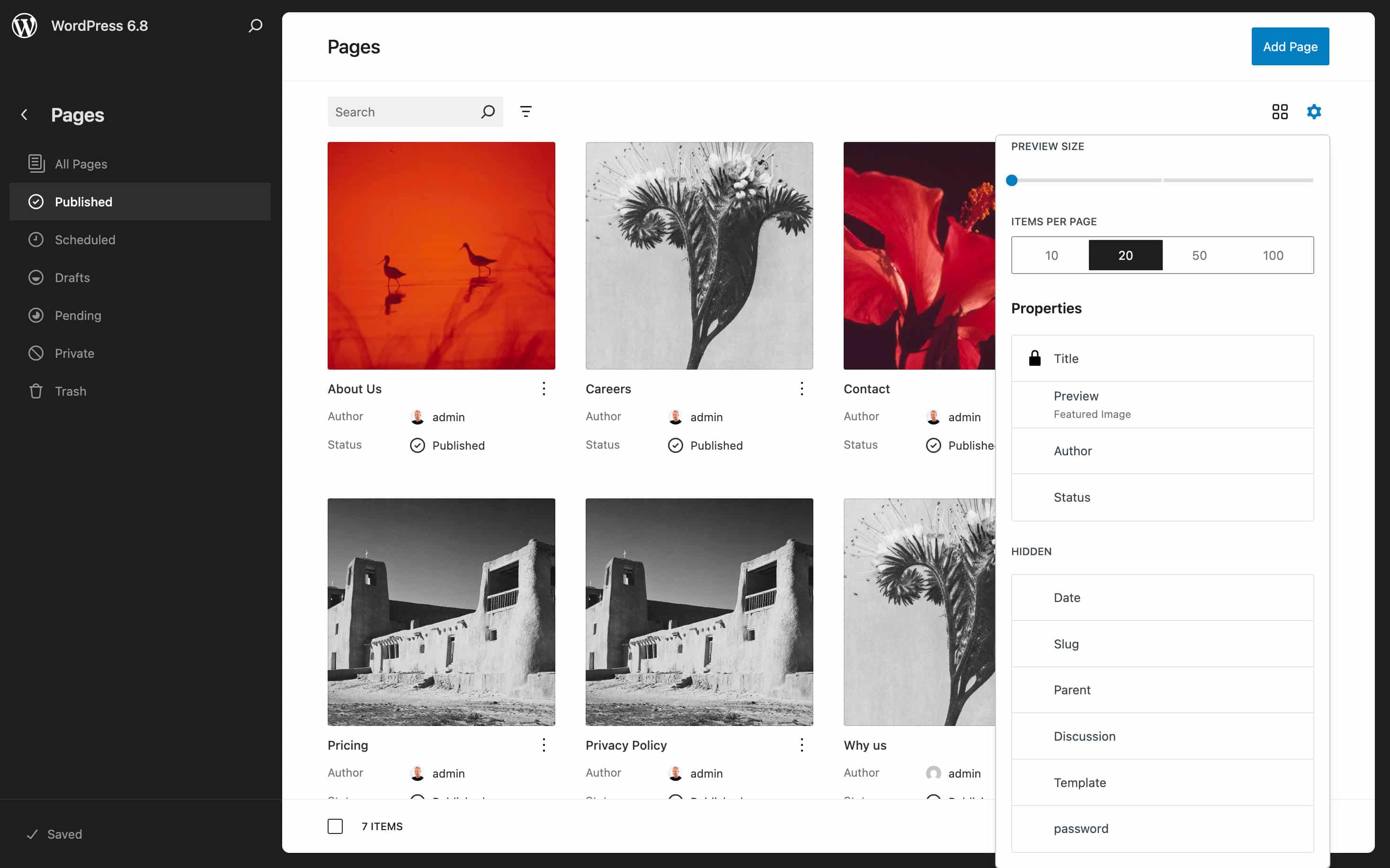Image resolution: width=1390 pixels, height=868 pixels.
Task: Open the search in the dark sidebar
Action: pyautogui.click(x=255, y=26)
